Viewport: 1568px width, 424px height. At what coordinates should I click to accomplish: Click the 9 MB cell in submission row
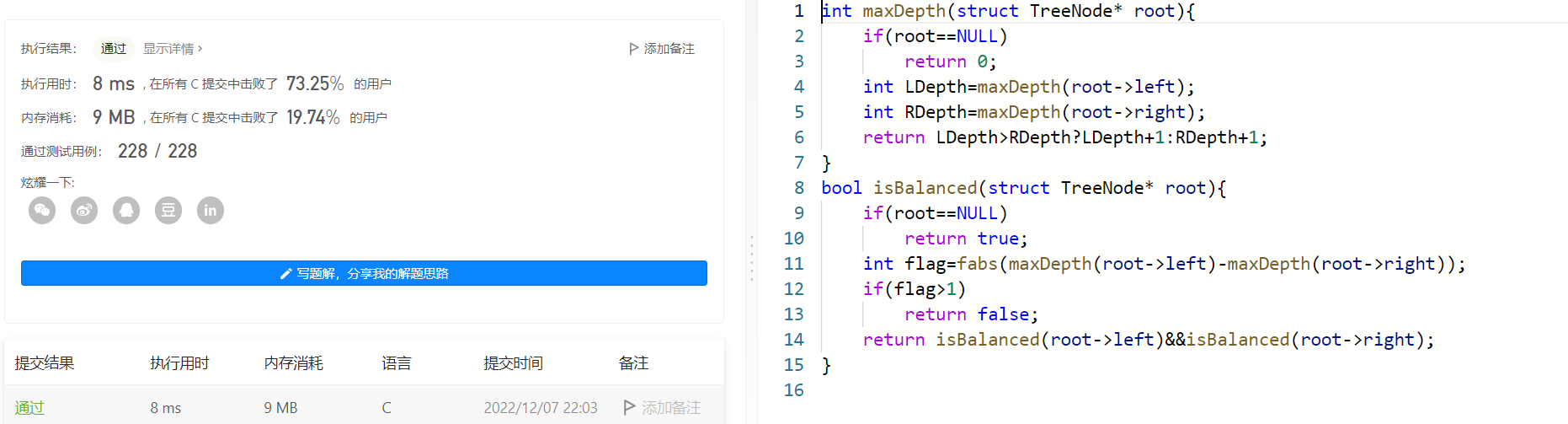pos(280,408)
